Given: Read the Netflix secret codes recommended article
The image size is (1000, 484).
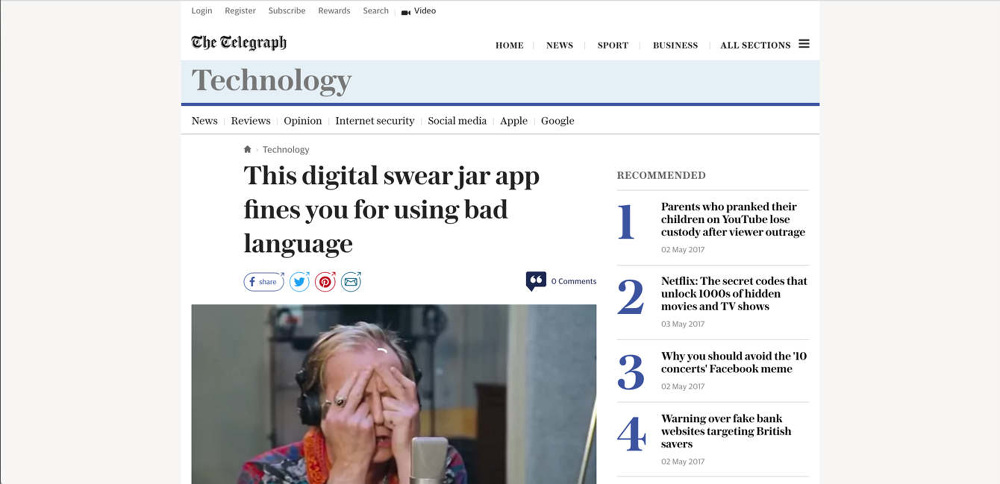Looking at the screenshot, I should (x=734, y=293).
